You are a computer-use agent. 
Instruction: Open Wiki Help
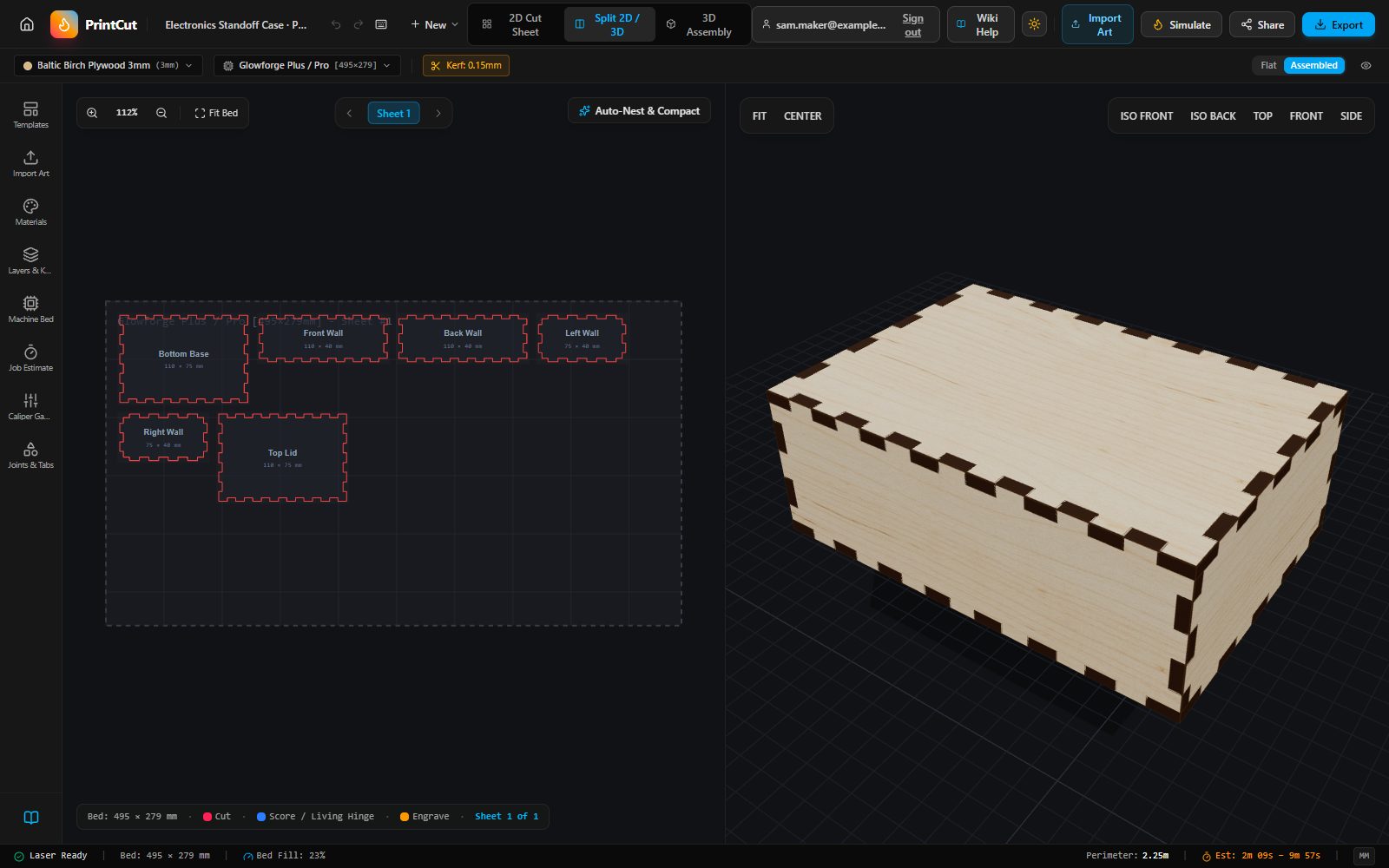(980, 24)
